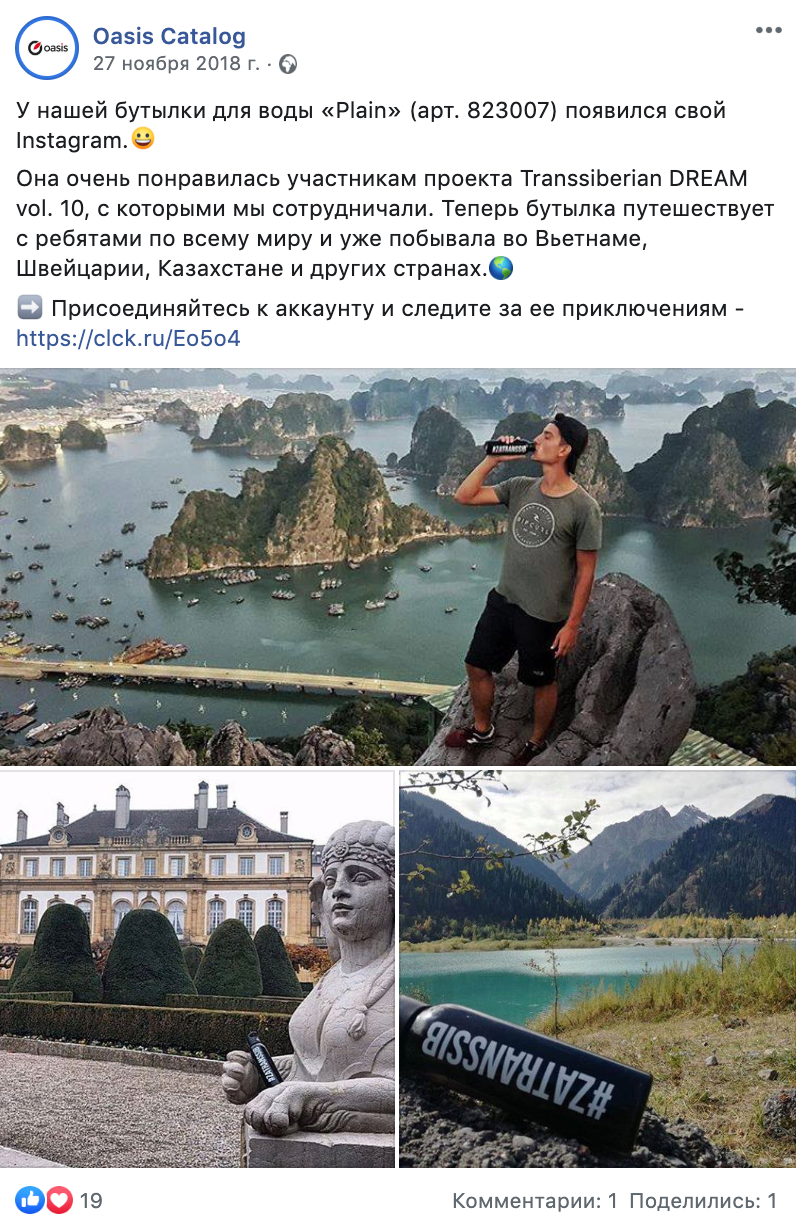The height and width of the screenshot is (1232, 796).
Task: Click the Earth emoji after других странах
Action: pos(502,268)
